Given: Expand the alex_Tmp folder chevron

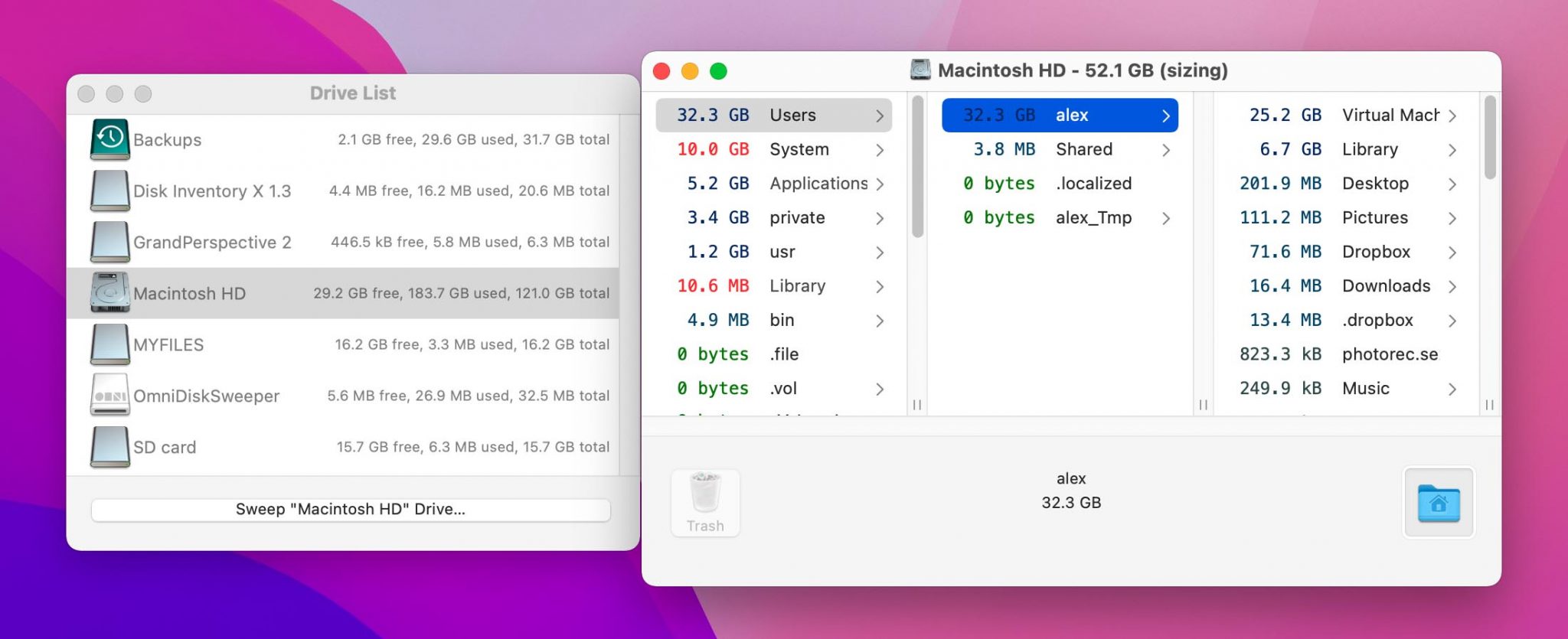Looking at the screenshot, I should (1166, 218).
